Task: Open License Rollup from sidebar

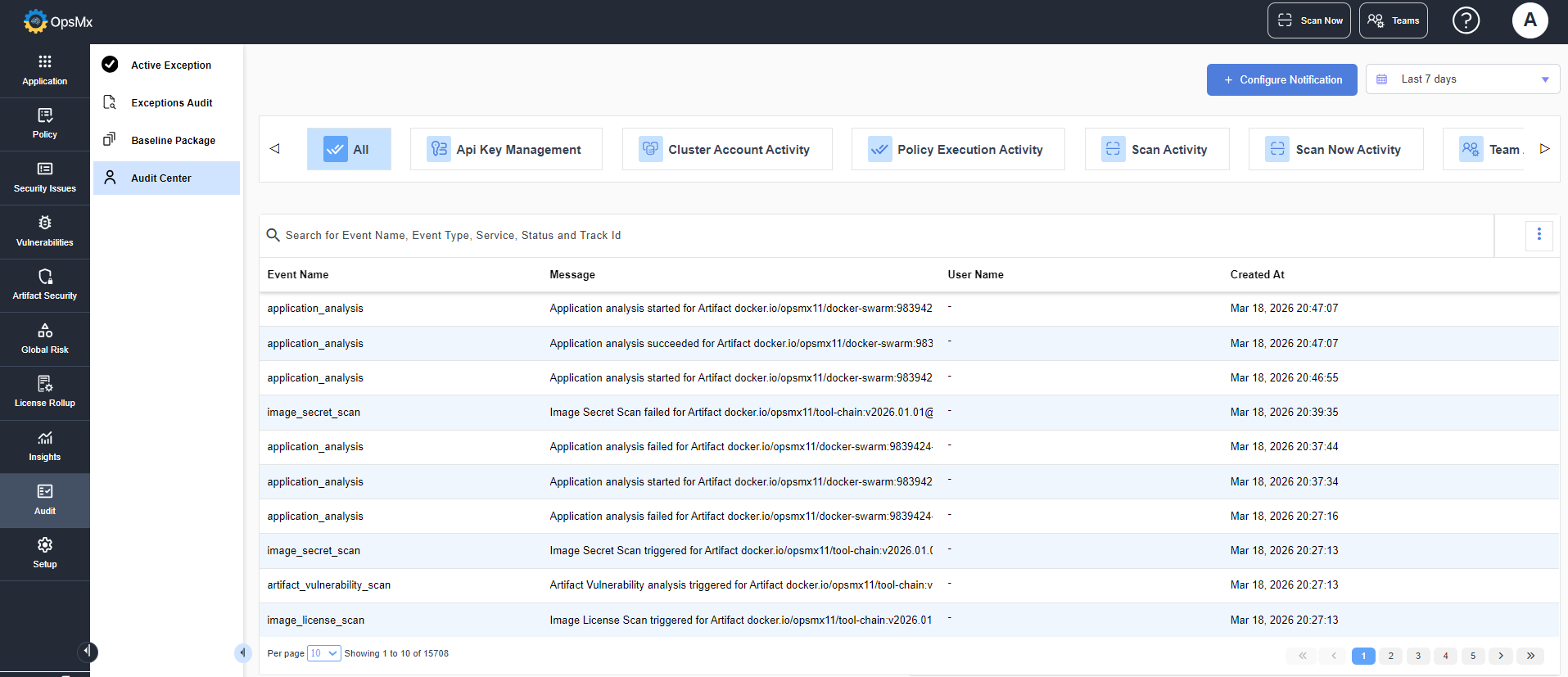Action: point(45,392)
